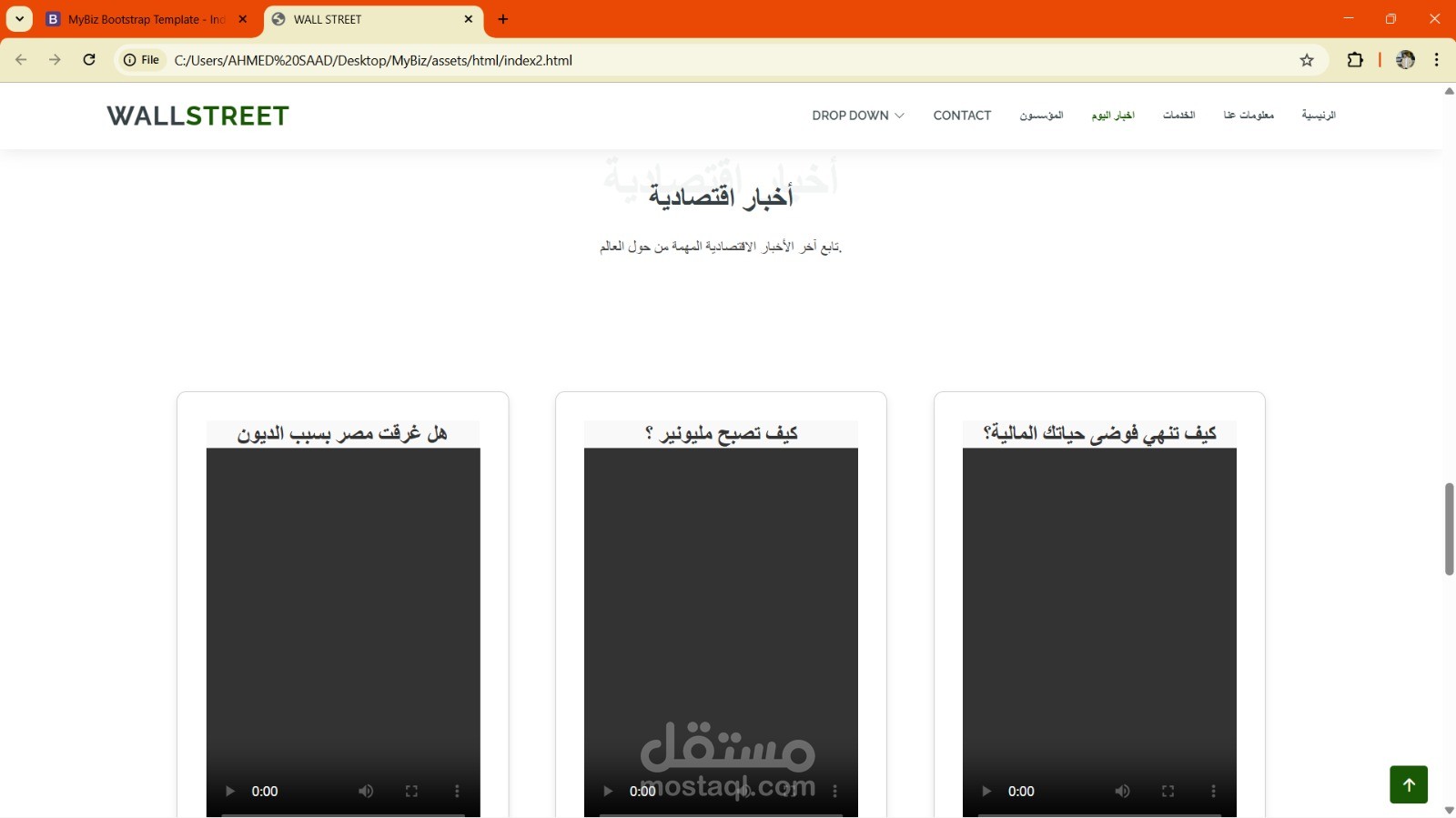
Task: Click the green back-to-top arrow button
Action: (x=1409, y=784)
